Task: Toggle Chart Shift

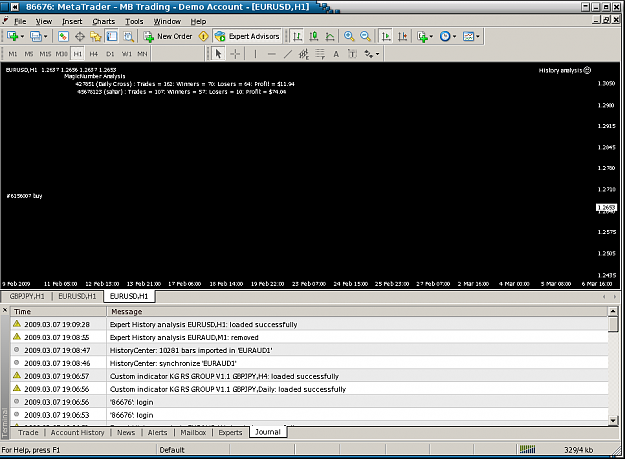Action: point(403,37)
